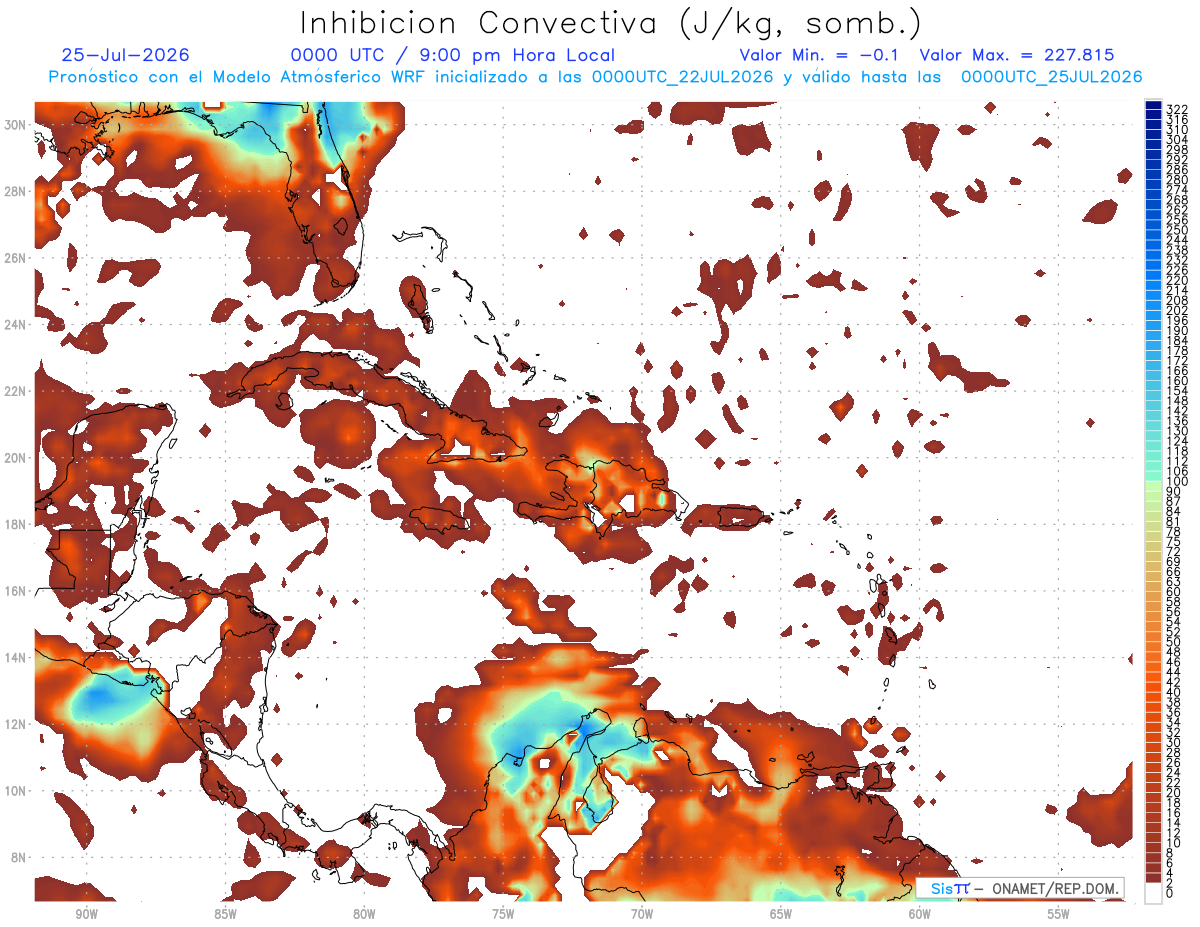Click the dark navy swatch at the legend top
The height and width of the screenshot is (927, 1200).
[1153, 105]
